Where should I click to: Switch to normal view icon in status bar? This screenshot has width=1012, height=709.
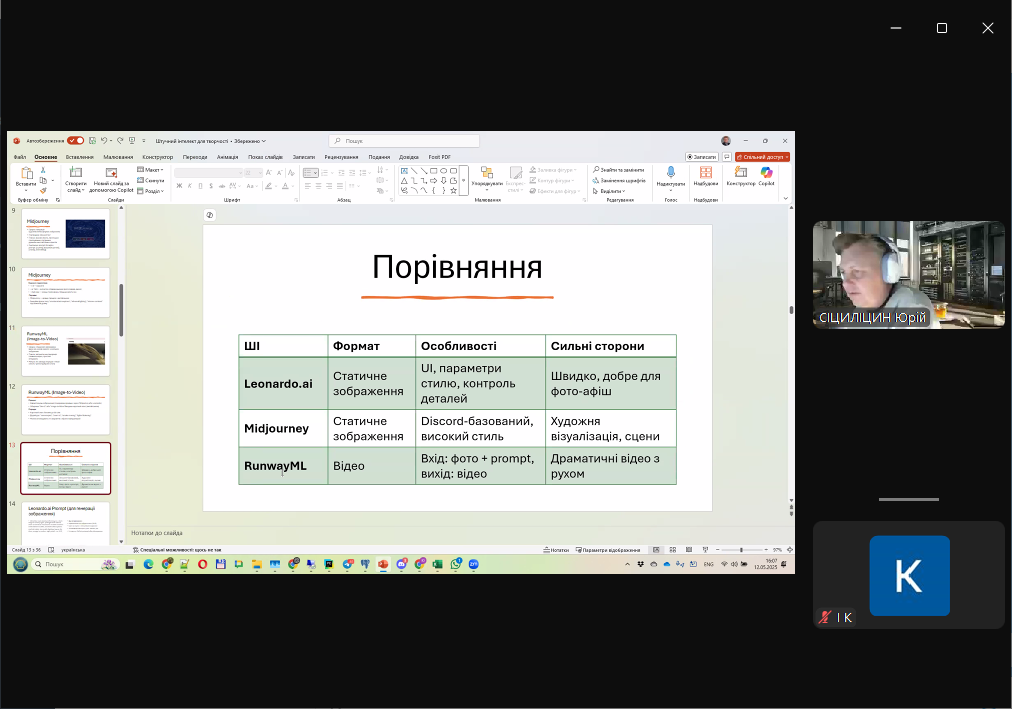click(x=656, y=550)
